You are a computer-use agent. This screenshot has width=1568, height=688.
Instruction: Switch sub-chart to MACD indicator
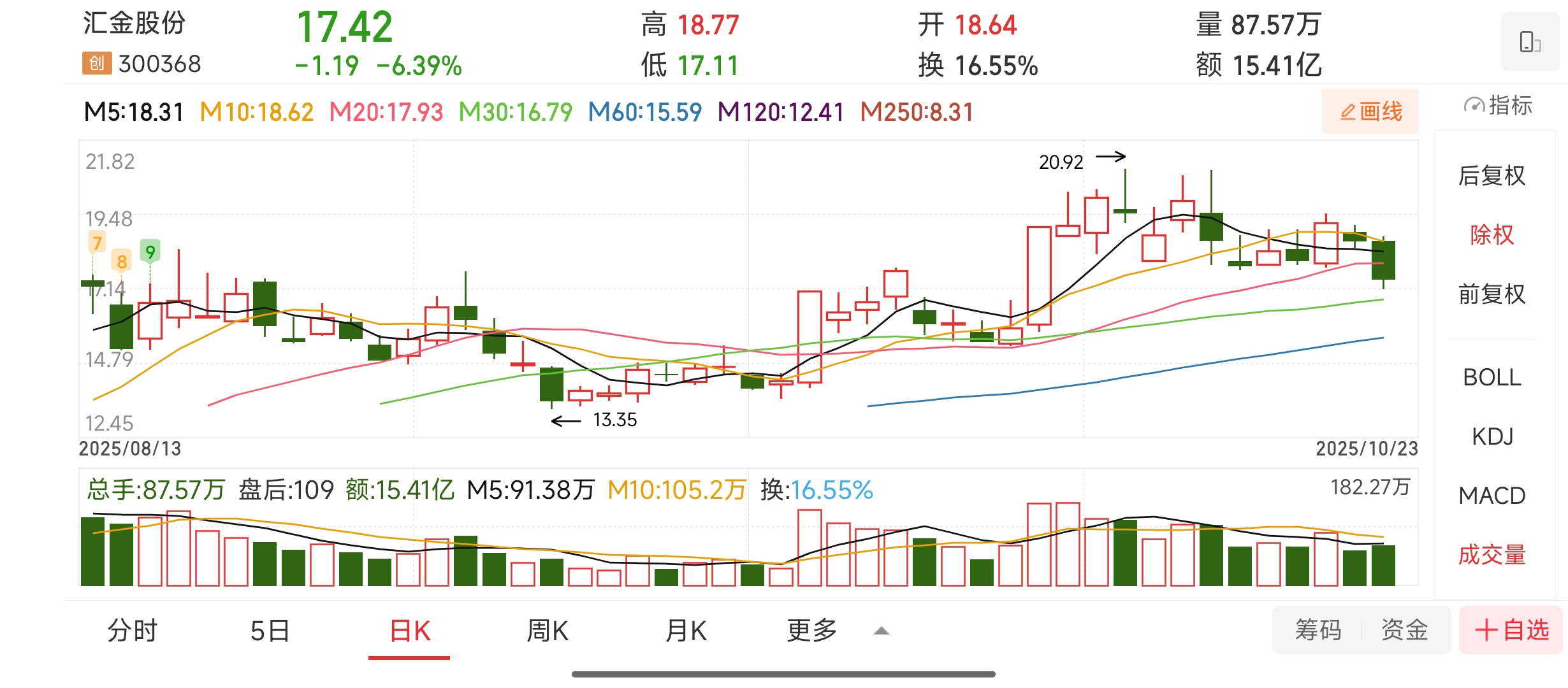[1492, 495]
